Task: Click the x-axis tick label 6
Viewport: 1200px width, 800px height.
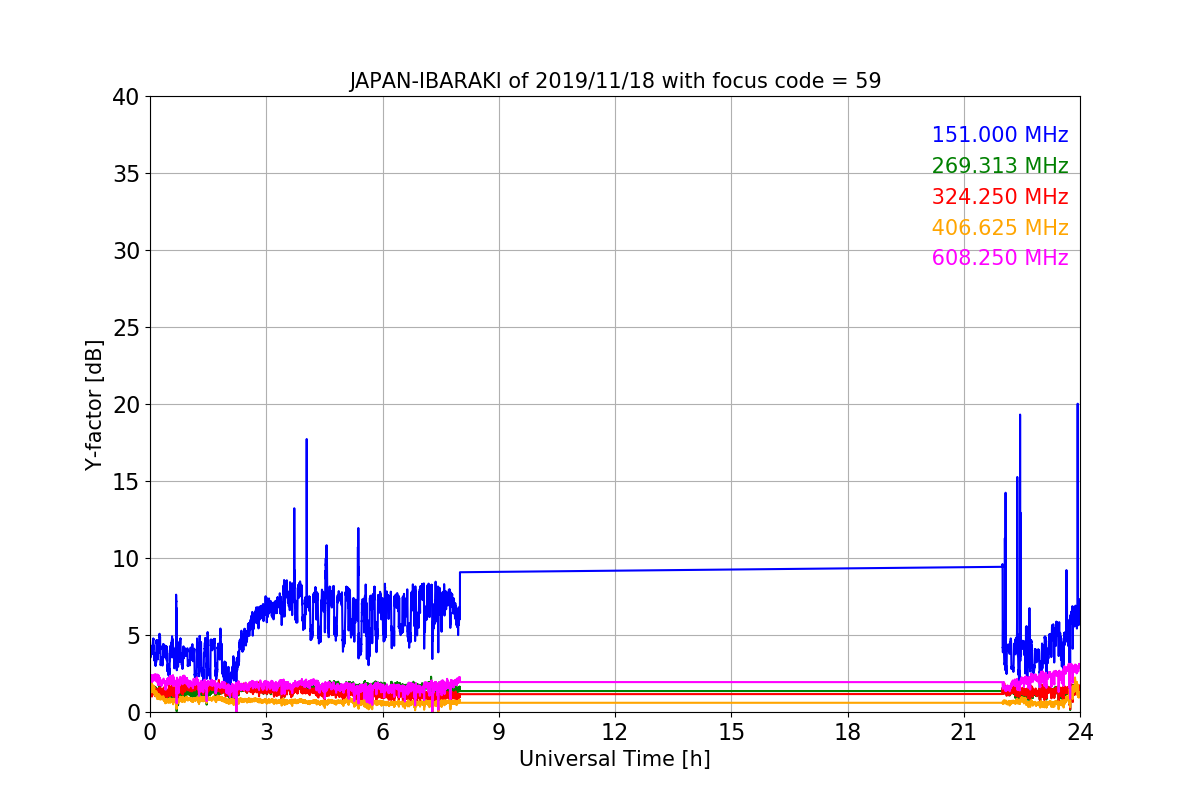Action: pos(382,731)
